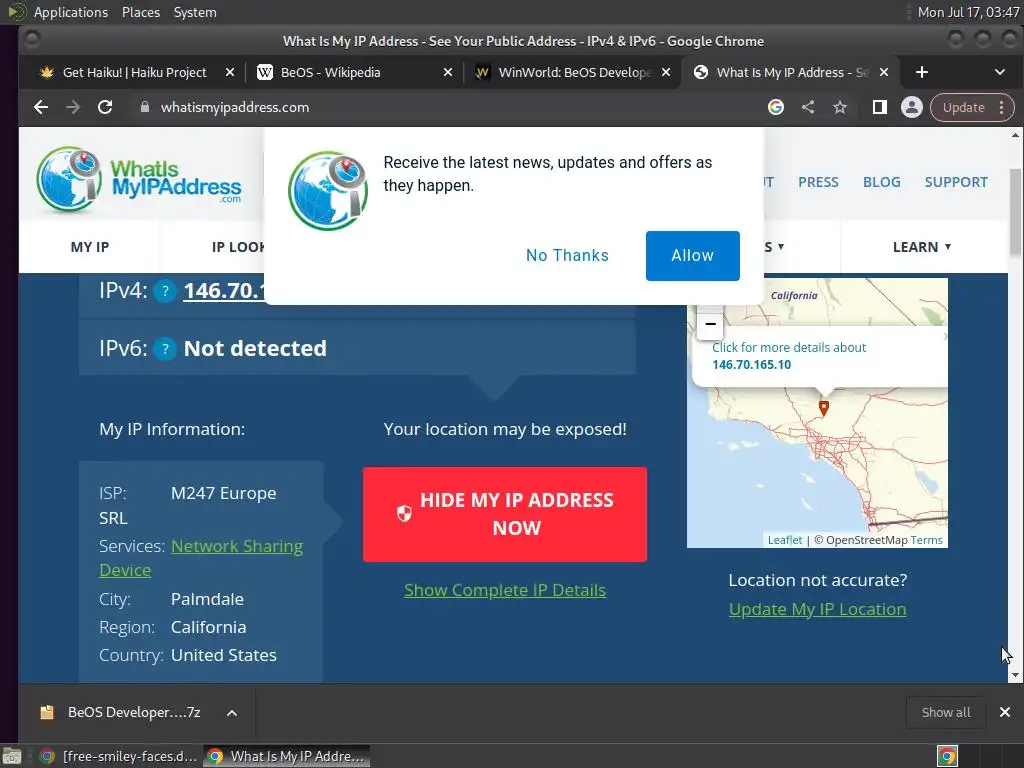Bookmark this page with star
The image size is (1024, 768).
[840, 107]
